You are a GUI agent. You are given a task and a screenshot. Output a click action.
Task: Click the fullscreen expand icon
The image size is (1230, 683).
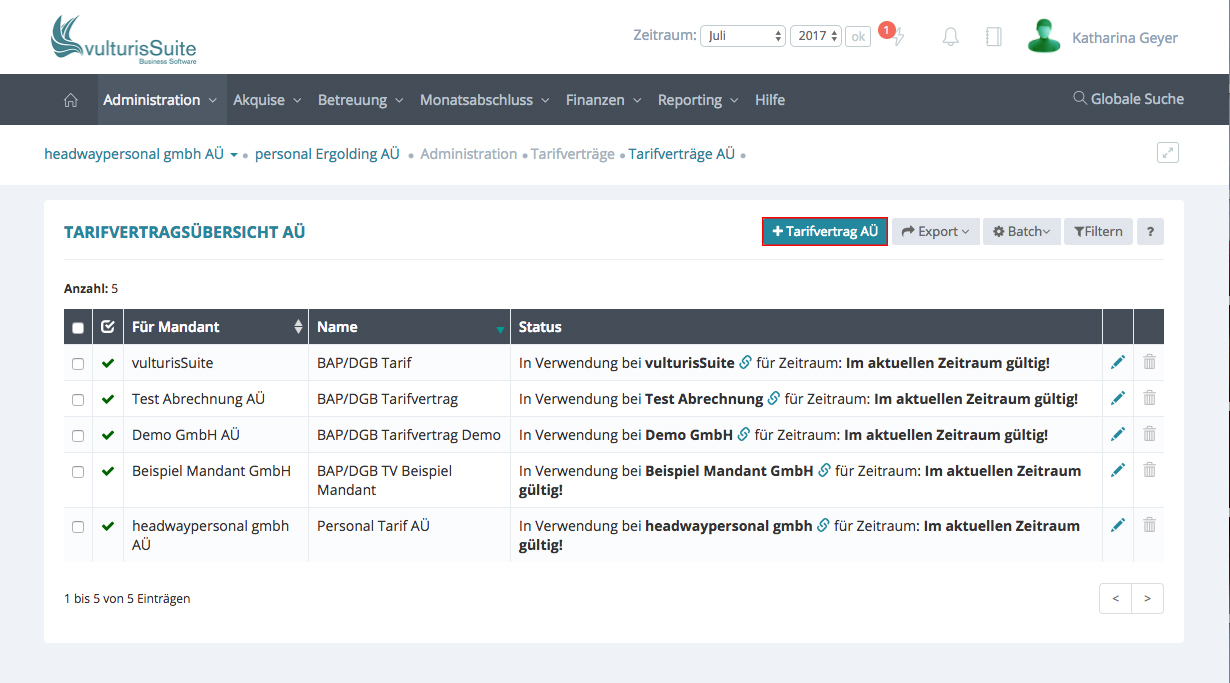1167,153
